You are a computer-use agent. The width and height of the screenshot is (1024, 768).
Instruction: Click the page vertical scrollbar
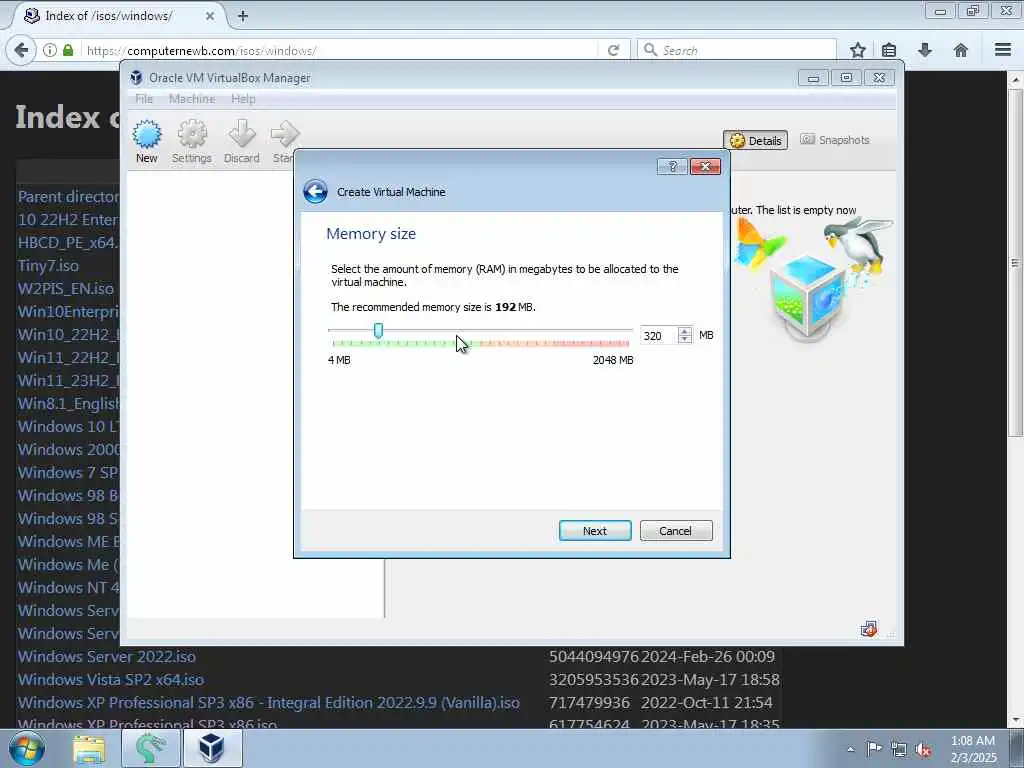pos(1015,263)
